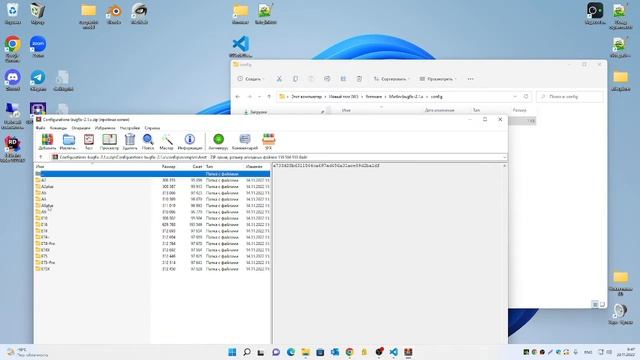640x360 pixels.
Task: Open the Blender desktop shortcut
Action: click(114, 13)
